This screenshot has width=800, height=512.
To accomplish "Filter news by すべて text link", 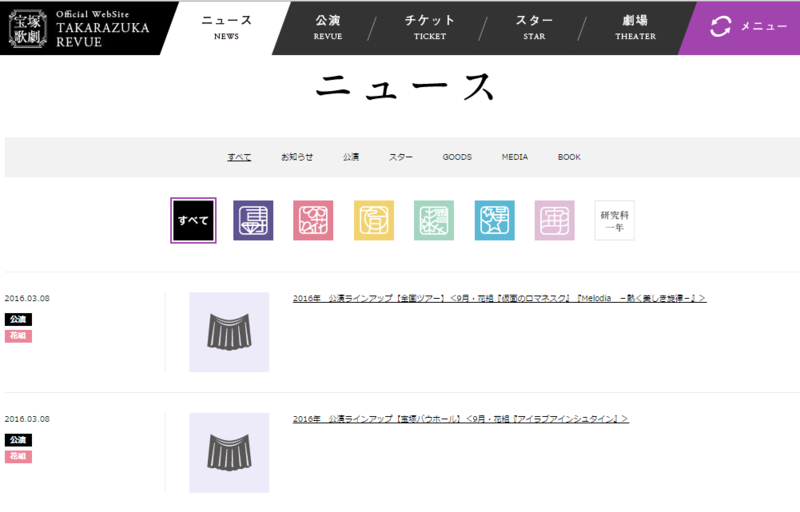I will pos(239,157).
